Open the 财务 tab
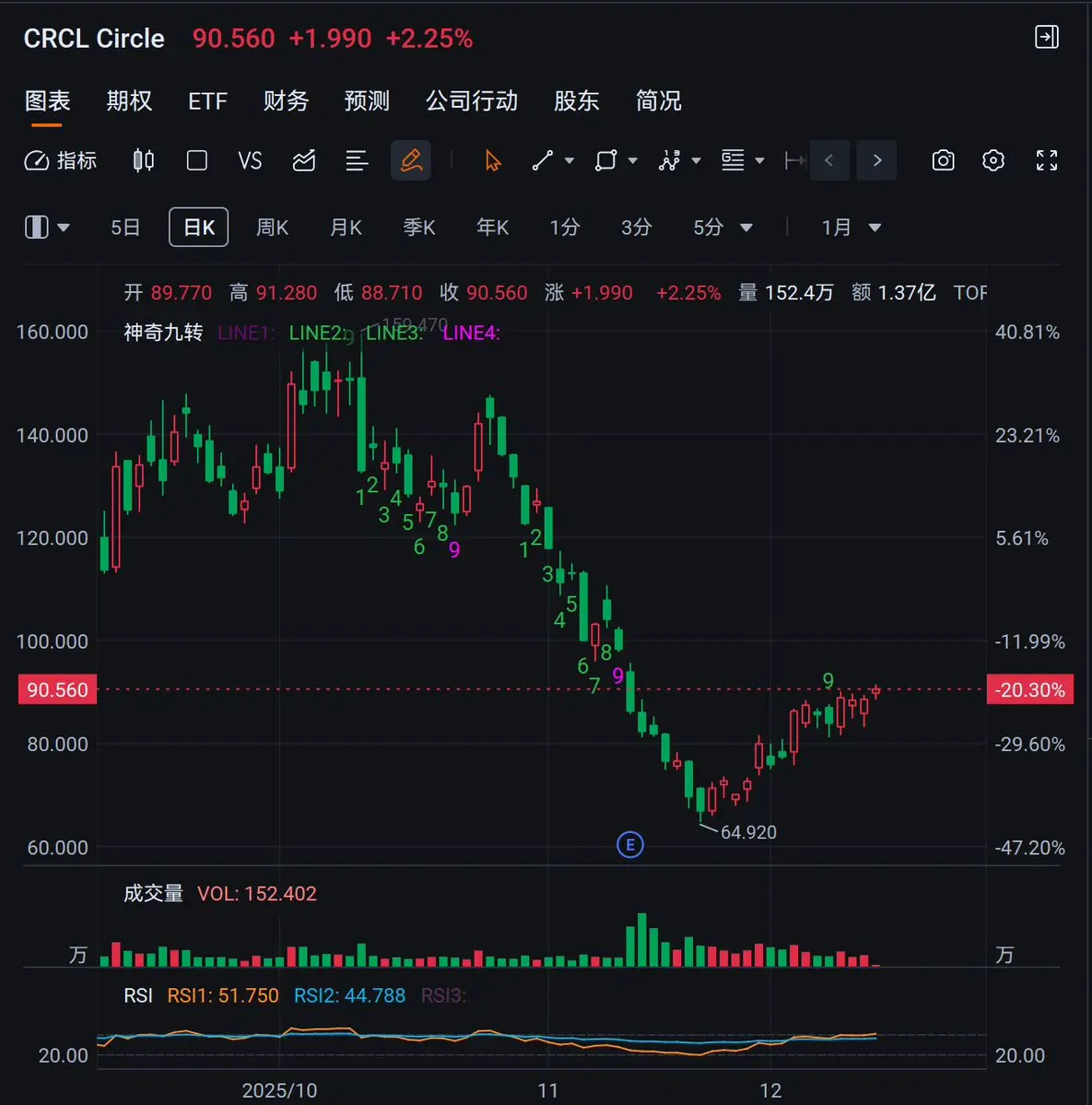The width and height of the screenshot is (1092, 1105). [286, 100]
